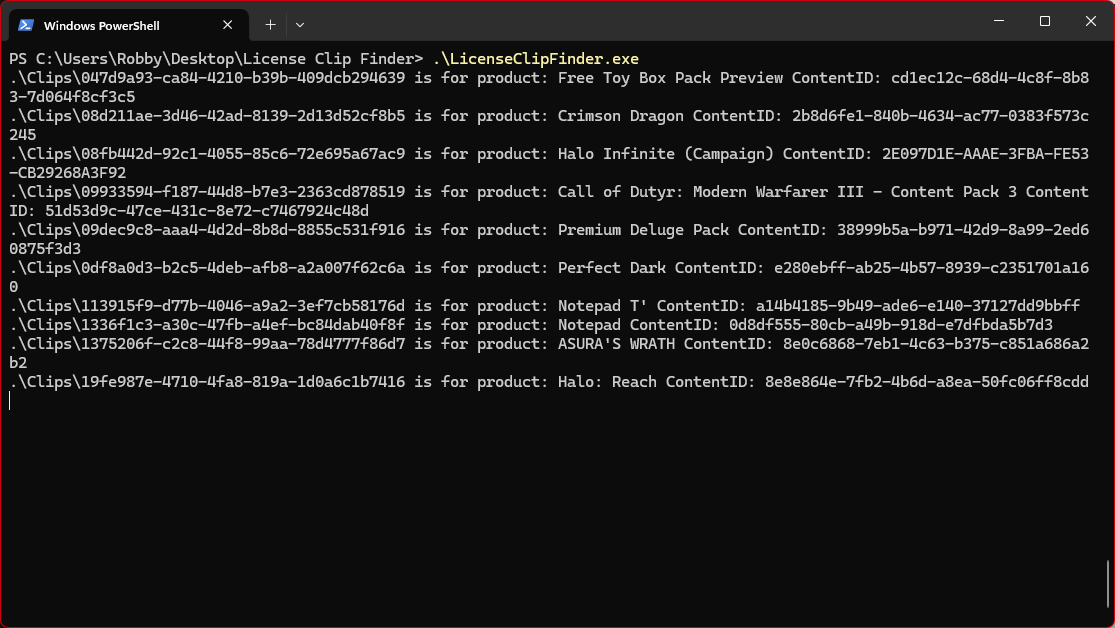
Task: Minimize the terminal window
Action: [999, 21]
